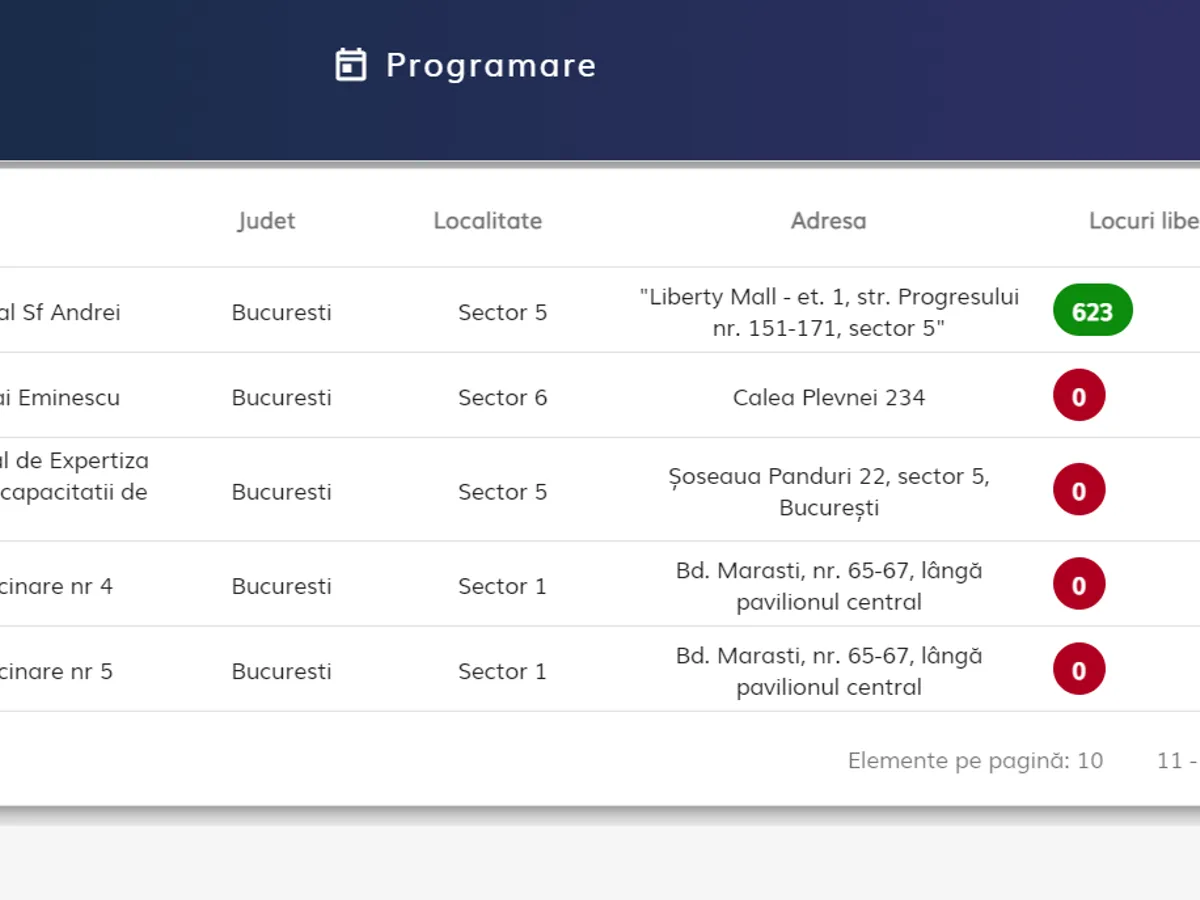The height and width of the screenshot is (900, 1200).
Task: Select the Sector 6 locality cell
Action: [502, 398]
